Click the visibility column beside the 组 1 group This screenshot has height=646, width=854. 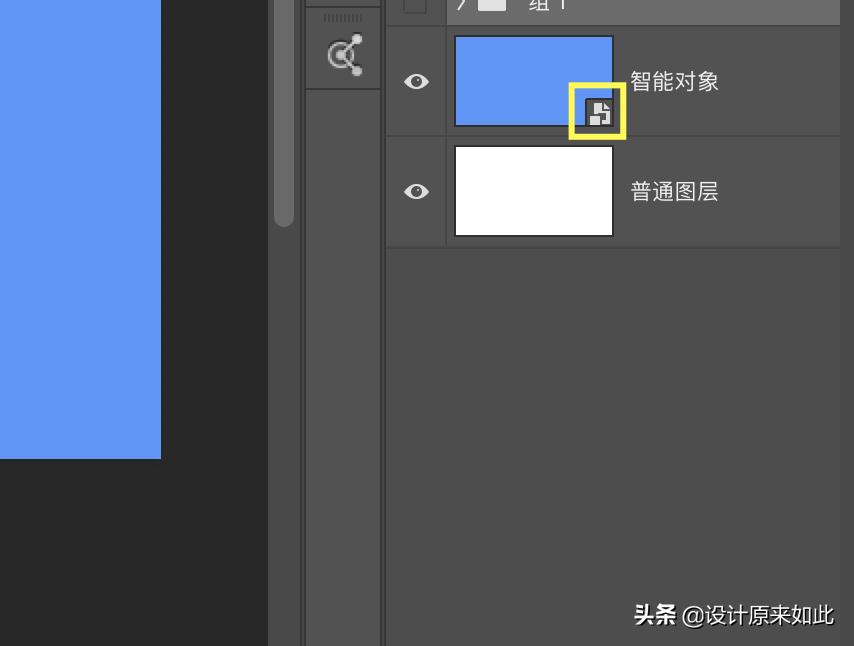coord(416,5)
